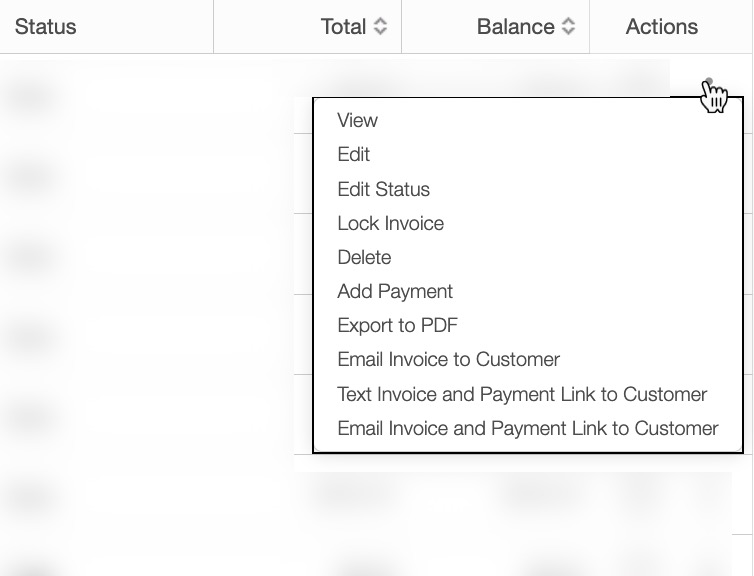Choose Edit in the actions menu
754x576 pixels.
[354, 154]
